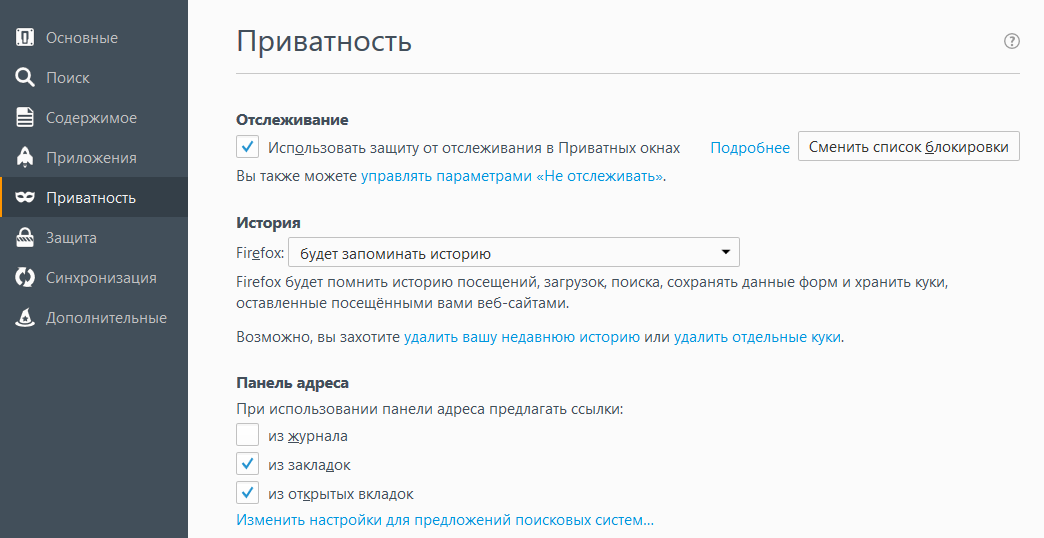The image size is (1044, 538).
Task: Click the Дополнительные wizard hat icon
Action: tap(25, 318)
